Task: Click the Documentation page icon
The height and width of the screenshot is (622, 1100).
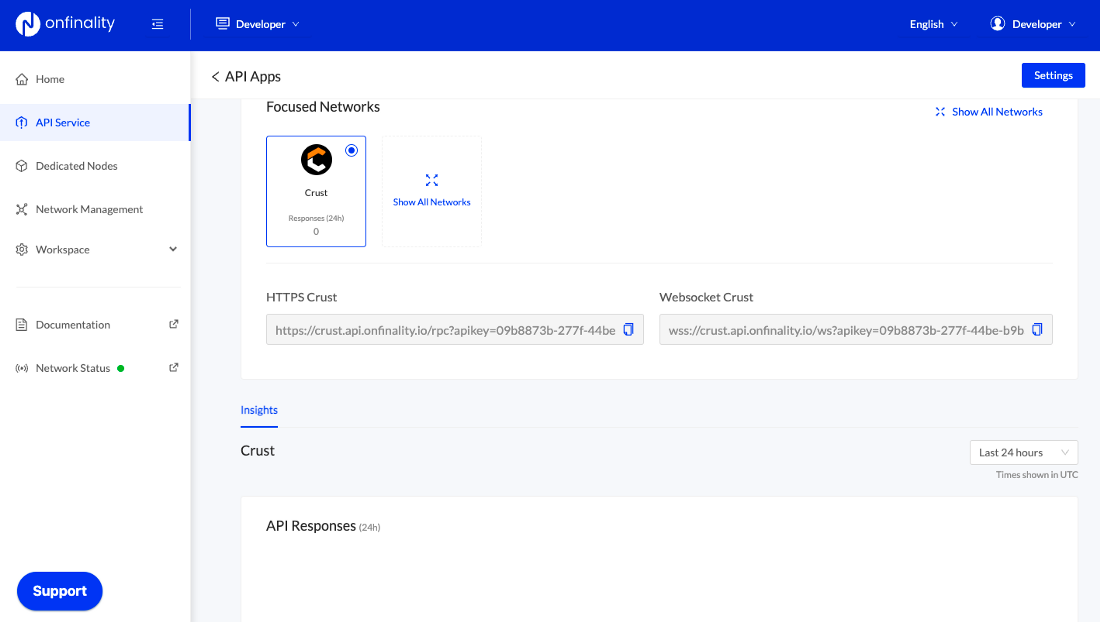Action: 22,325
